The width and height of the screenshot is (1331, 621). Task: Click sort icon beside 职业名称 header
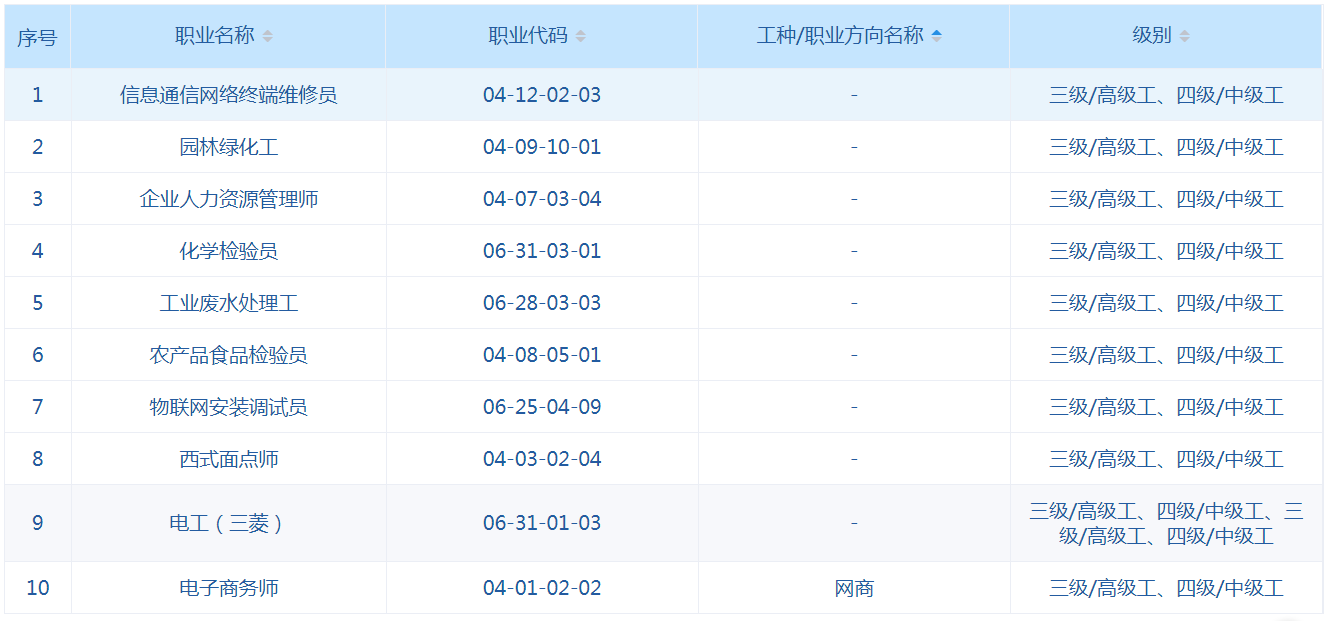[x=267, y=36]
